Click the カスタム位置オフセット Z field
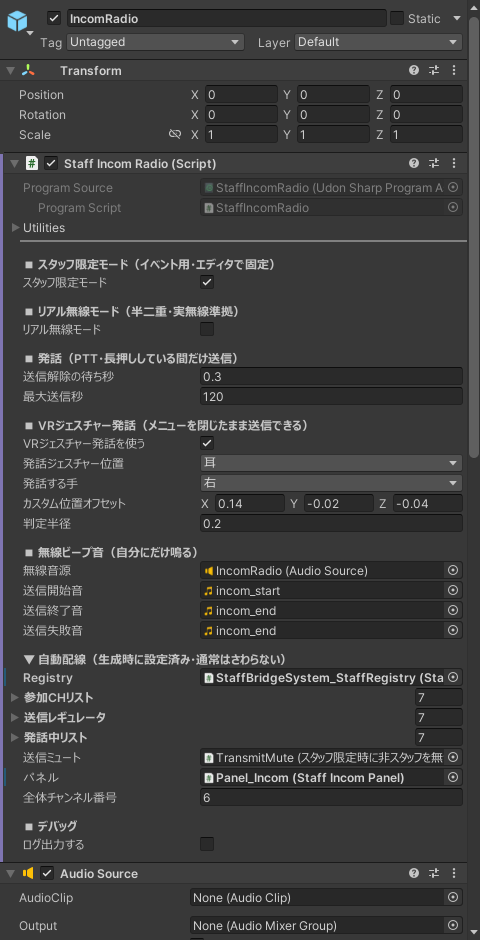The height and width of the screenshot is (940, 480). (x=428, y=504)
